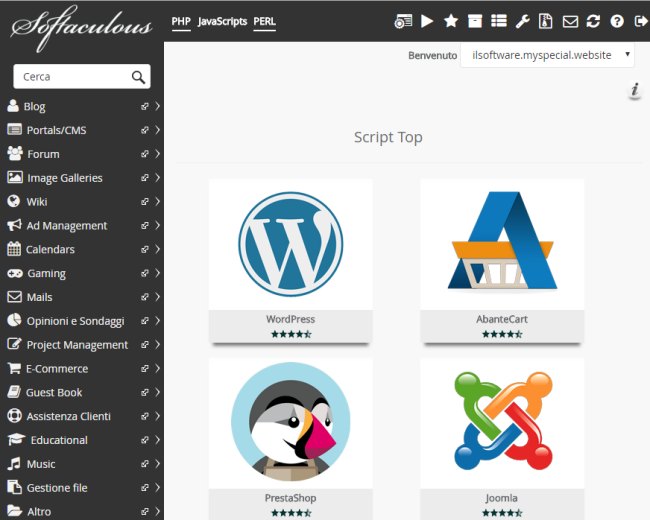Screen dimensions: 650x520
Task: Expand the Guest Book category chevron
Action: tap(158, 392)
